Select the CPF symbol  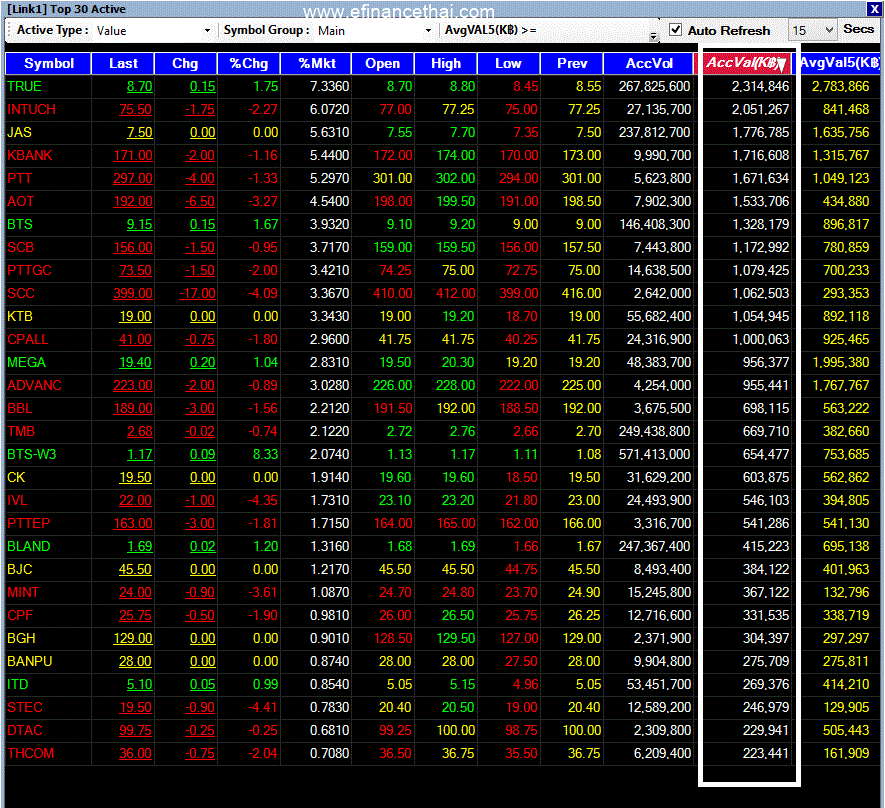coord(20,616)
